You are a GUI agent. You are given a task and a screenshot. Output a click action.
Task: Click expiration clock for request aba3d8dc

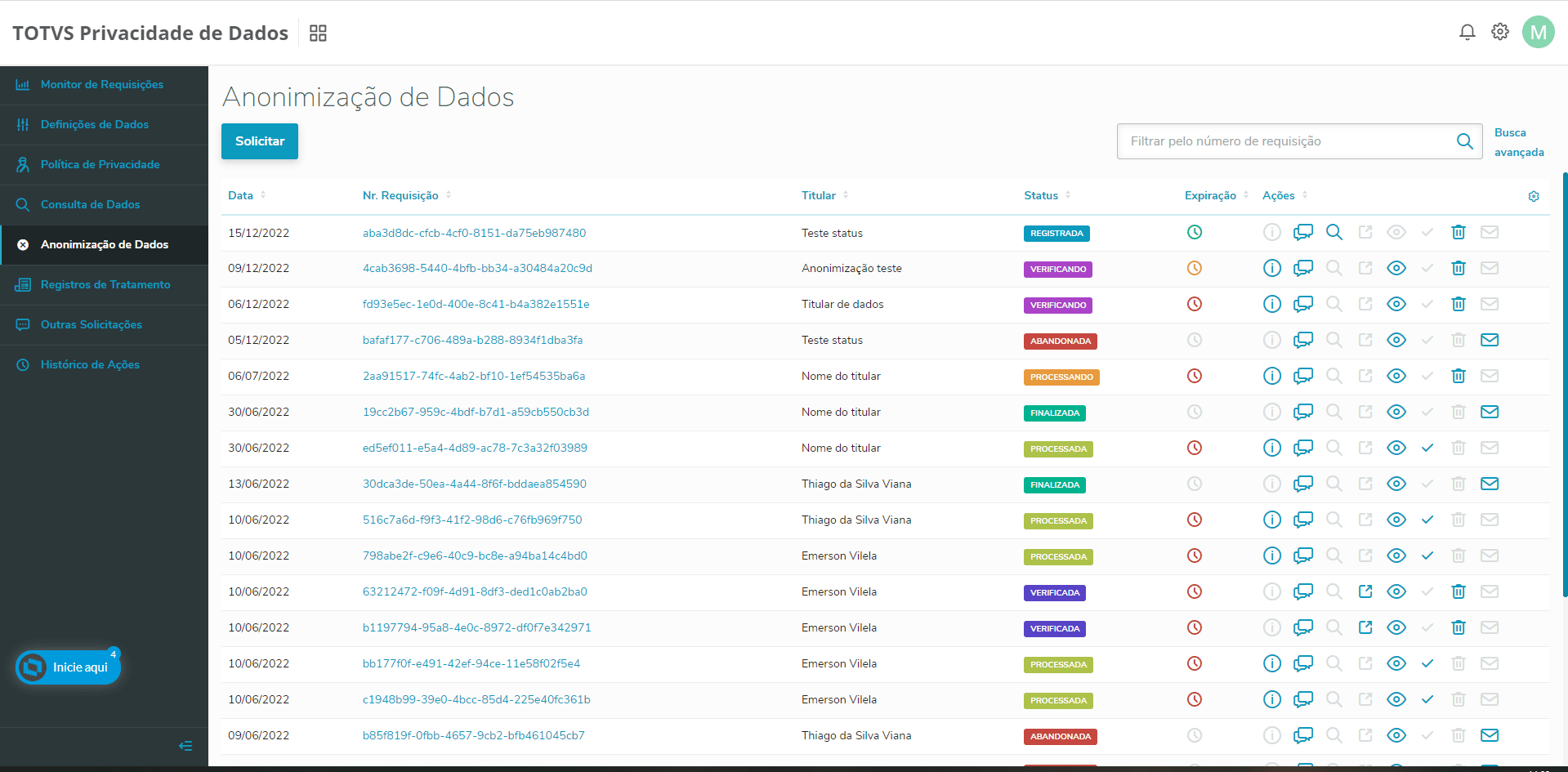click(1195, 232)
